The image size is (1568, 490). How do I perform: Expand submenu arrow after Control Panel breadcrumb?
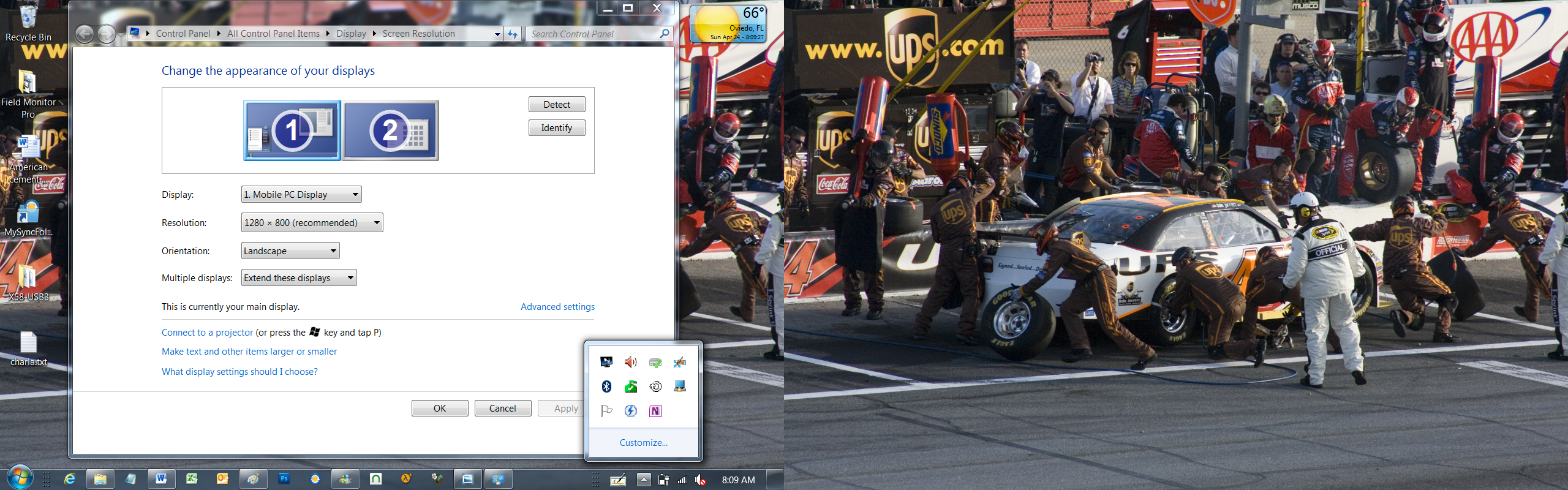pyautogui.click(x=219, y=34)
